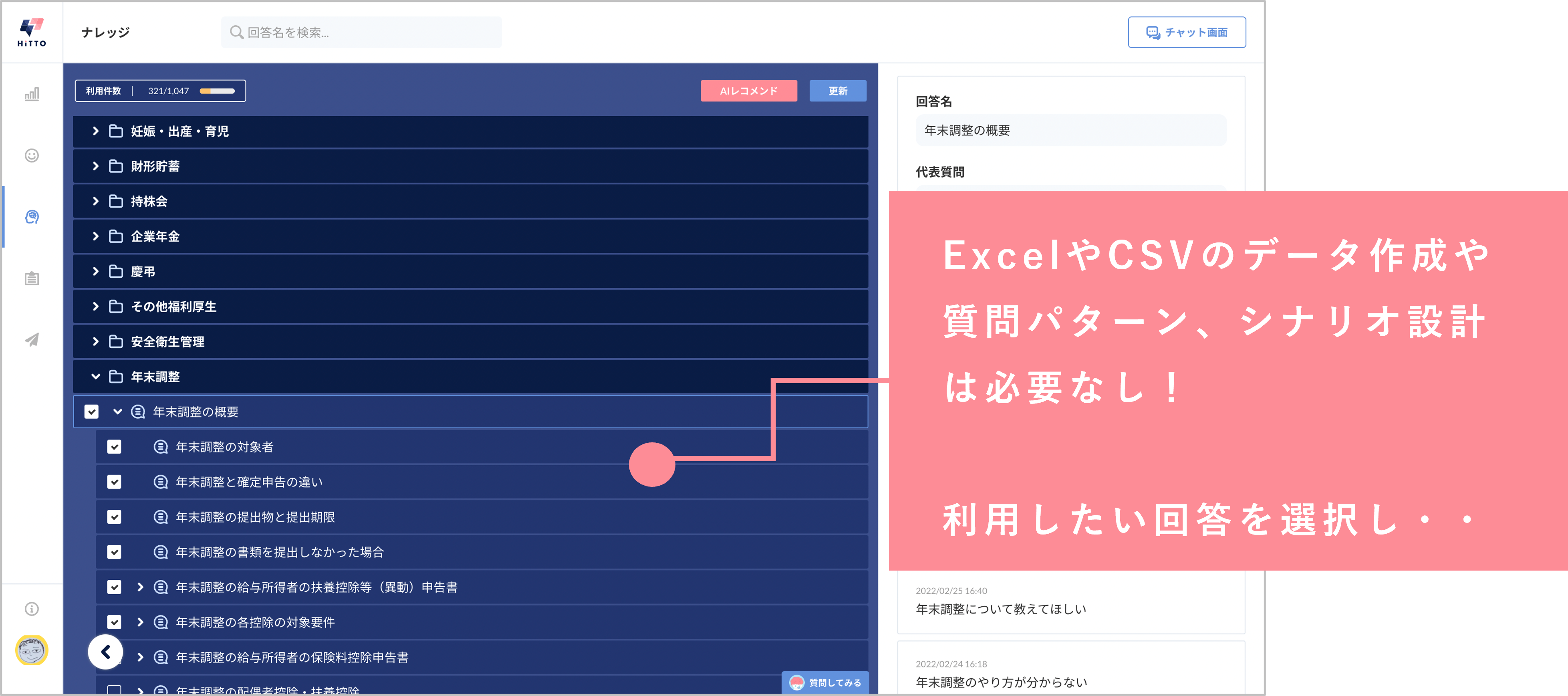
Task: Click the search magnifier in the search bar
Action: (x=238, y=32)
